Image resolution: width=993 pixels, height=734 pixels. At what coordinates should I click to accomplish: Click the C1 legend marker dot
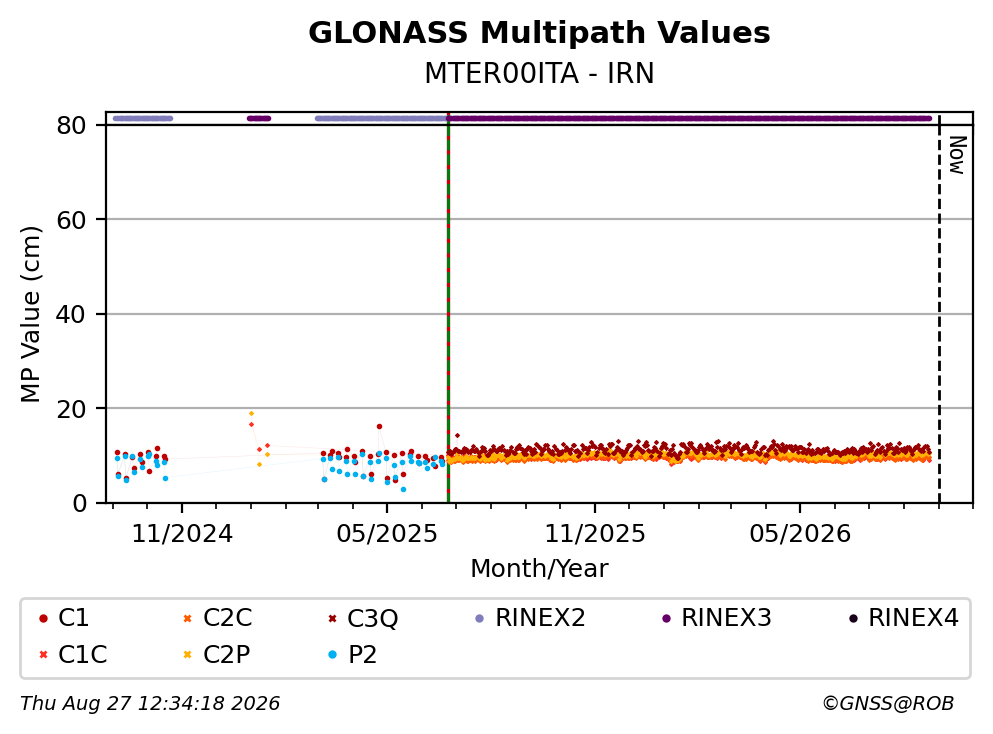pyautogui.click(x=43, y=618)
